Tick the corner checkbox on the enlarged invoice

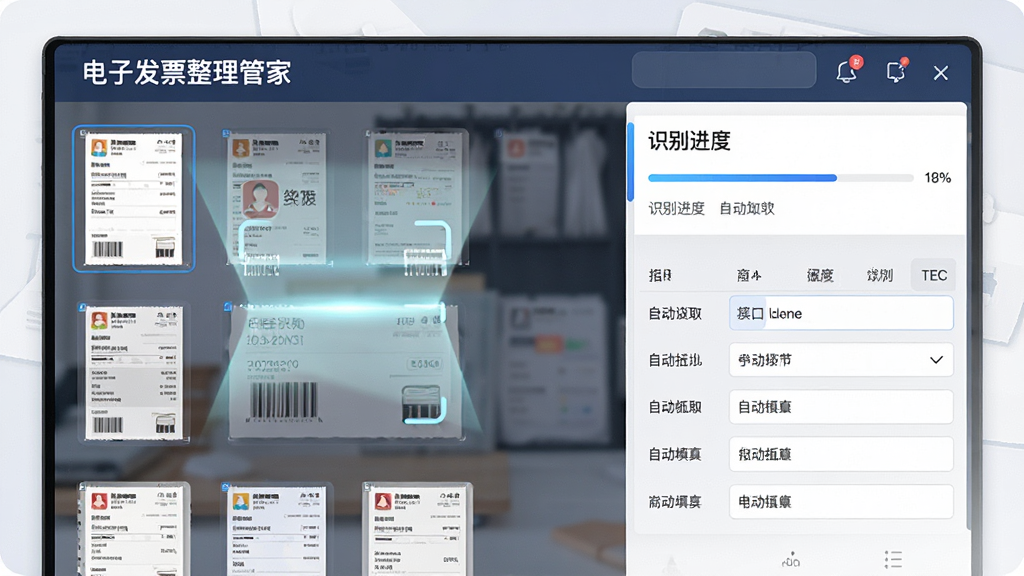pos(228,306)
